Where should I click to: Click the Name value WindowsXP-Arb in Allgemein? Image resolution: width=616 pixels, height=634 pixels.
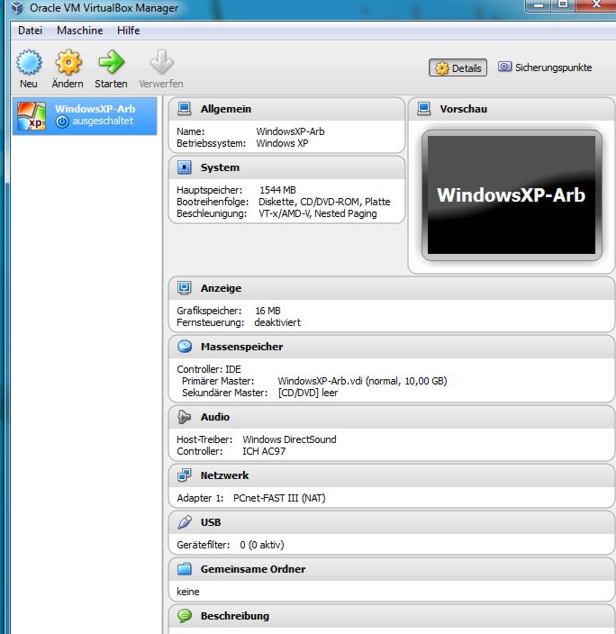290,132
